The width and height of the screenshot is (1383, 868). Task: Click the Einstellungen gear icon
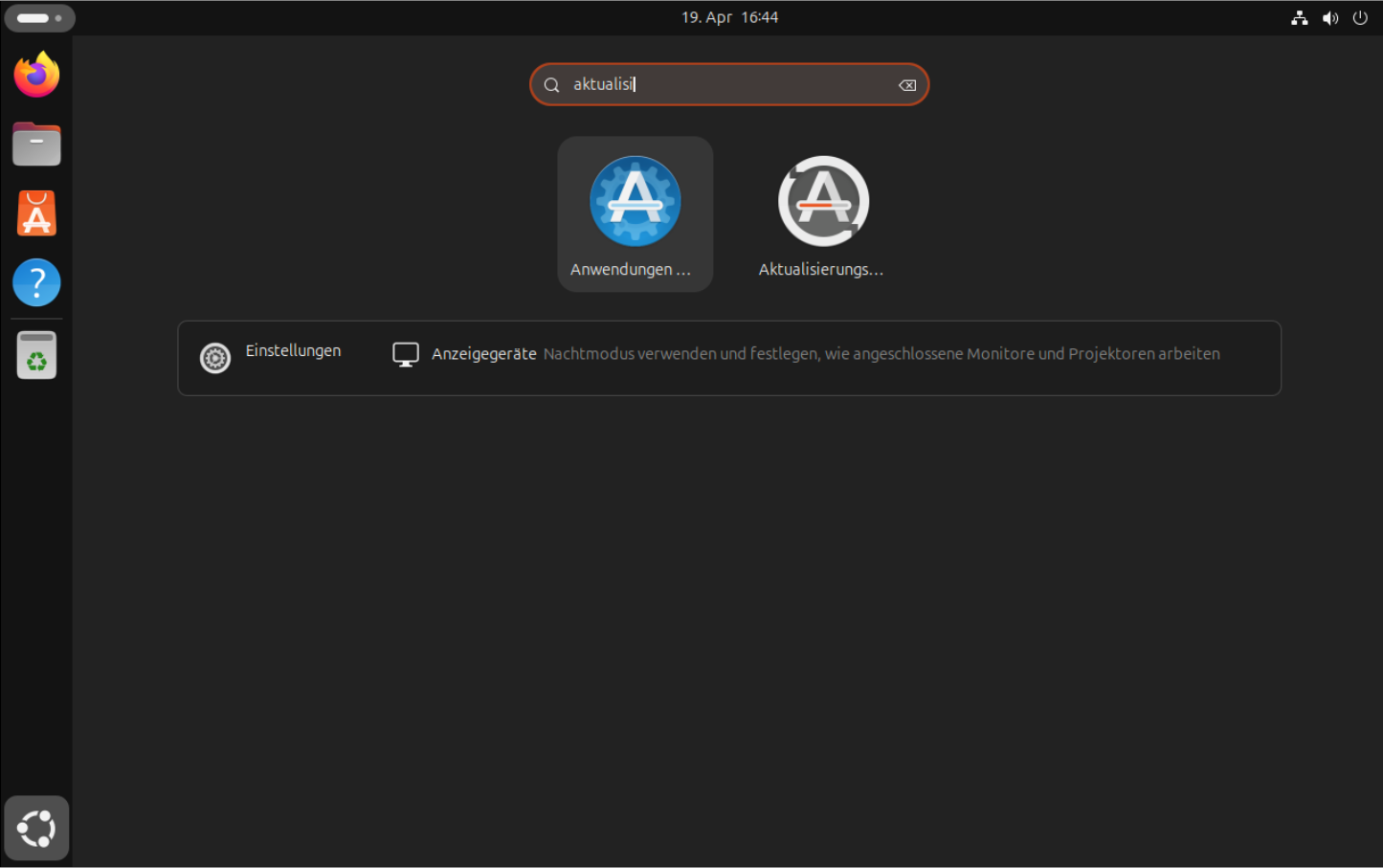click(x=215, y=358)
